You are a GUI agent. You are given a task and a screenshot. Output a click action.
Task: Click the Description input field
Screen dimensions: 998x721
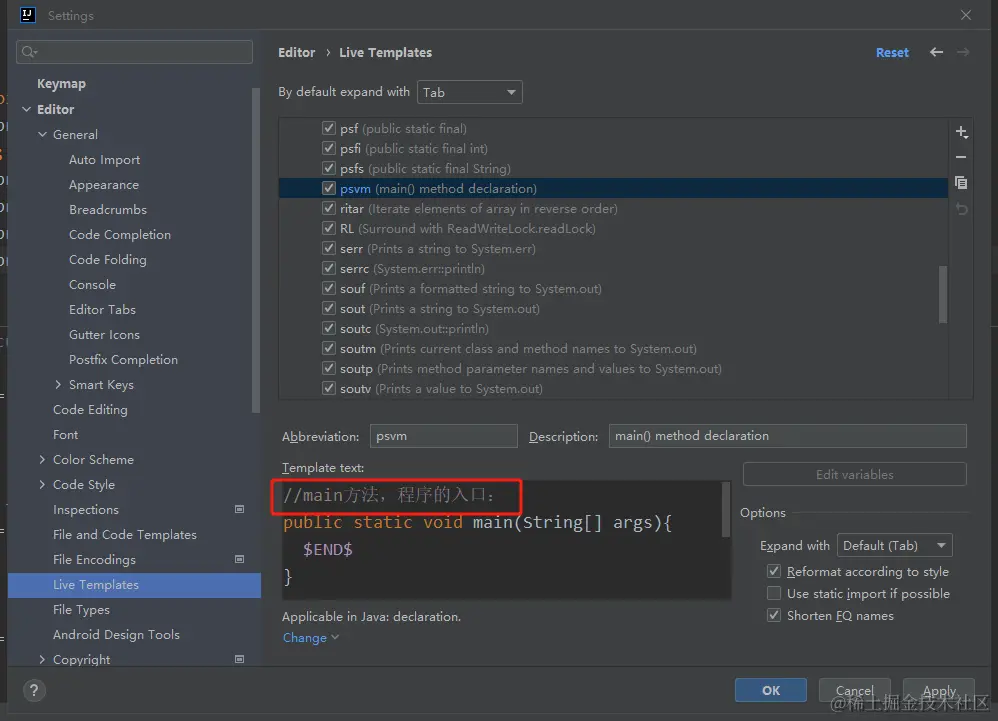787,436
